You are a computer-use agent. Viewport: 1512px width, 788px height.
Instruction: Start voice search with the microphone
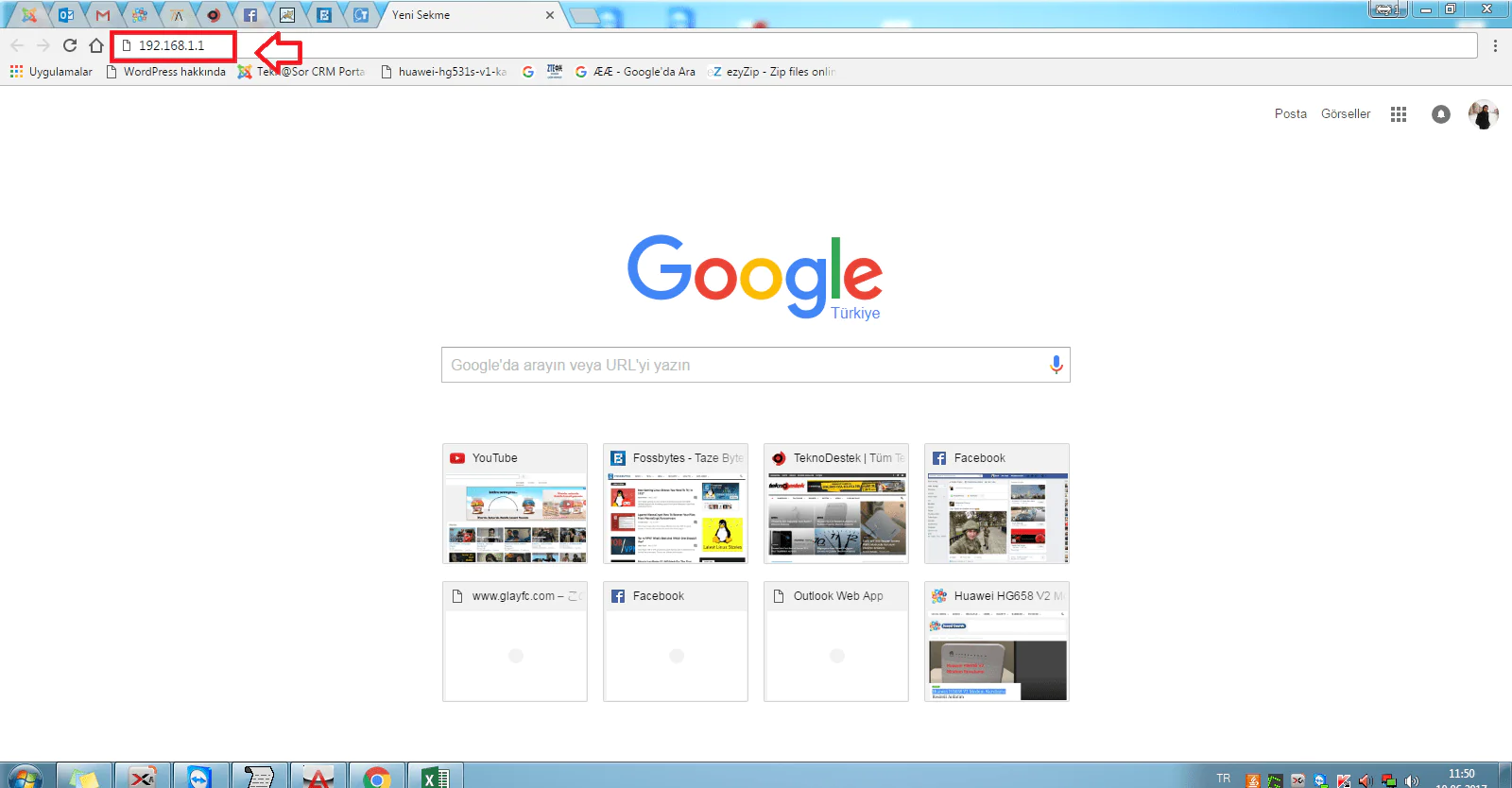click(1057, 365)
